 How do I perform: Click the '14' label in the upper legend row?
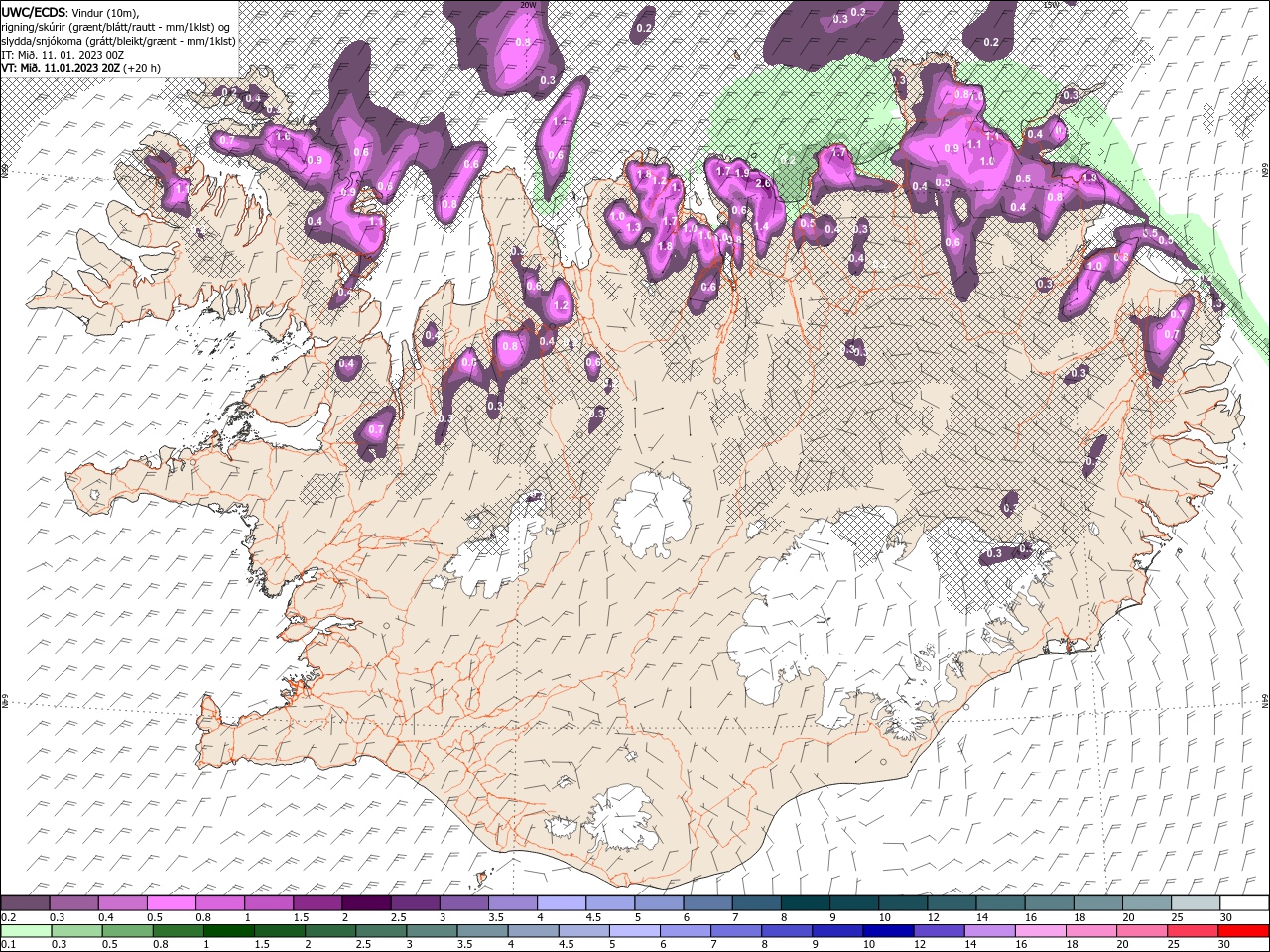(x=982, y=917)
